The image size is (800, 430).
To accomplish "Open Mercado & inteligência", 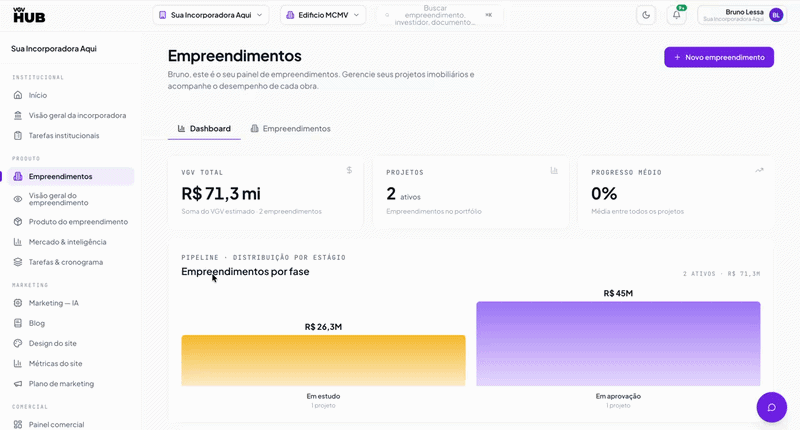I will [x=70, y=242].
